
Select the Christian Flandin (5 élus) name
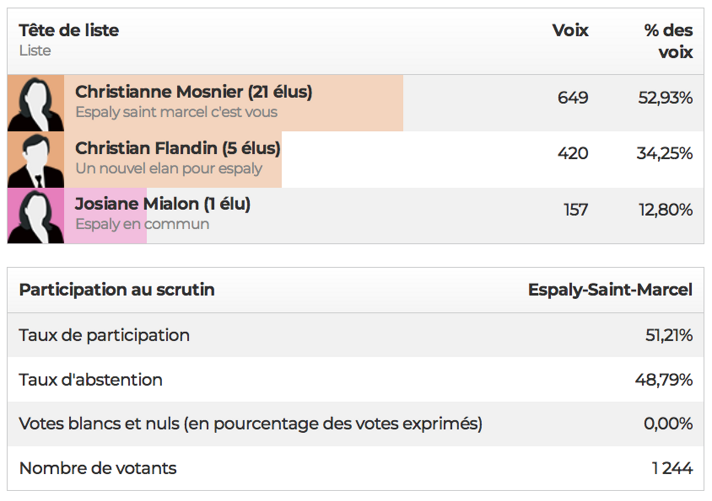click(x=178, y=148)
